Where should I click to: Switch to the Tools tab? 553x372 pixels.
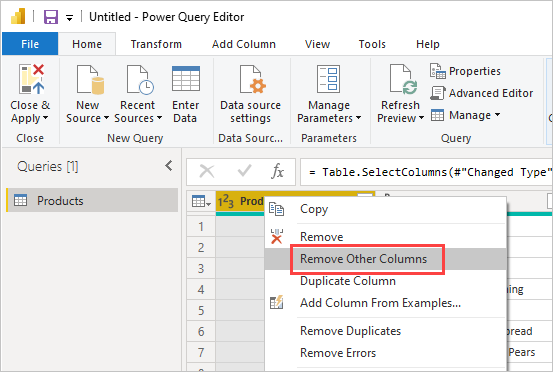[372, 44]
